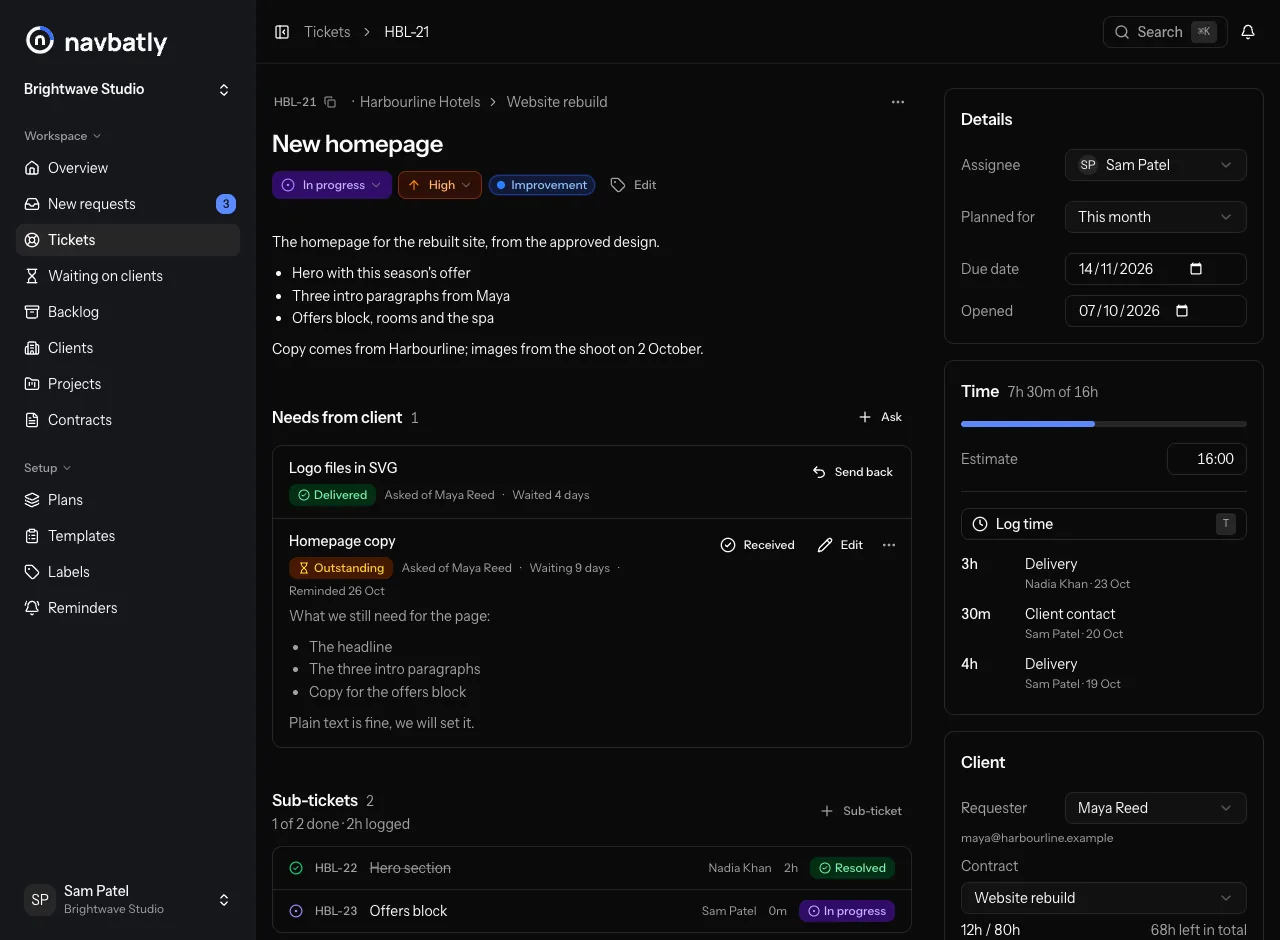Image resolution: width=1280 pixels, height=940 pixels.
Task: Open ticket more options menu
Action: coord(898,102)
